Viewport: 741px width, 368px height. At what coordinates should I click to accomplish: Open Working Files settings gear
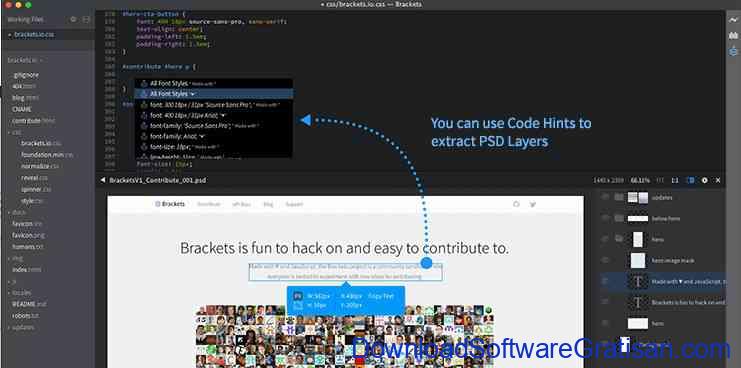point(73,19)
